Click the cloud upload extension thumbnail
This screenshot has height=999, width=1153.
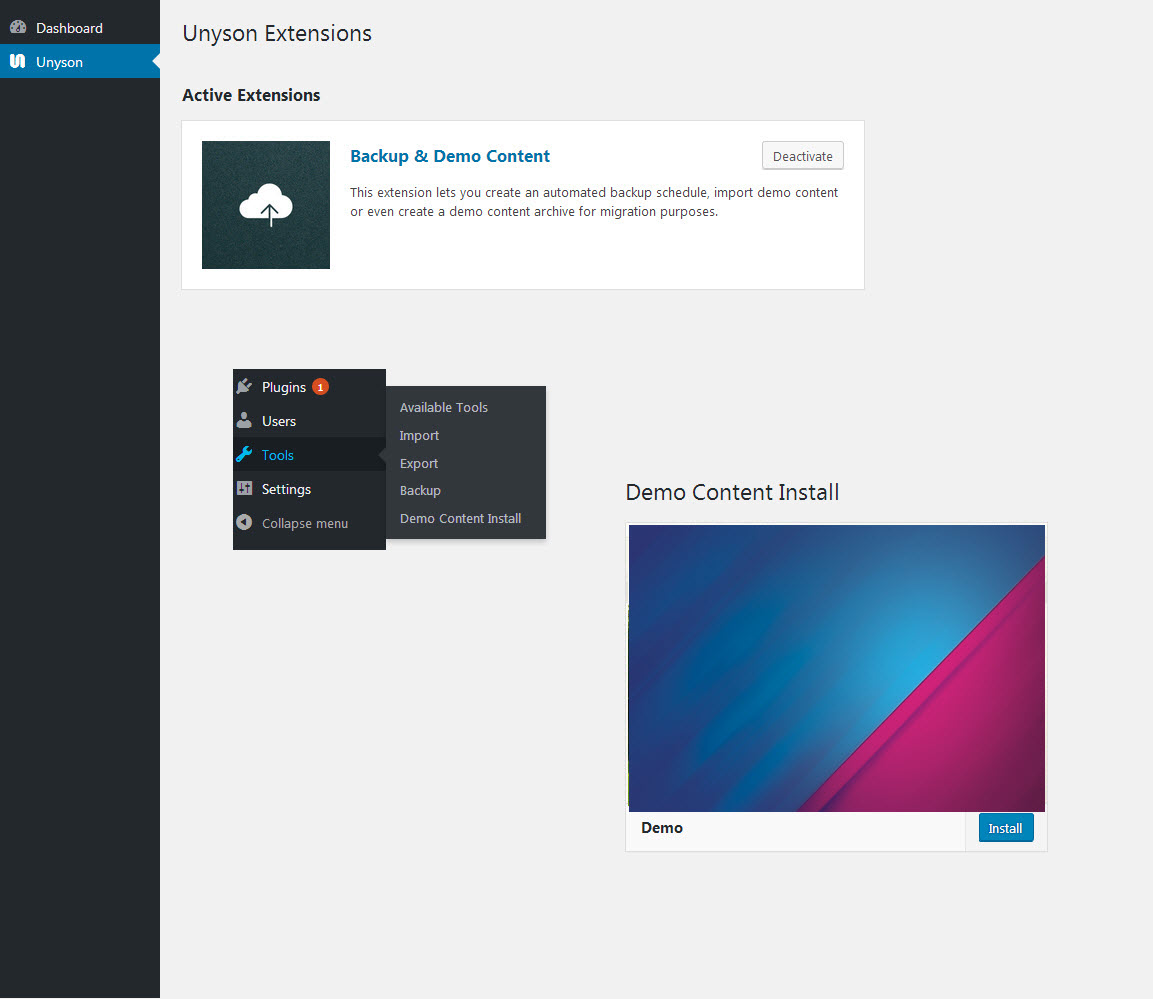click(x=266, y=205)
